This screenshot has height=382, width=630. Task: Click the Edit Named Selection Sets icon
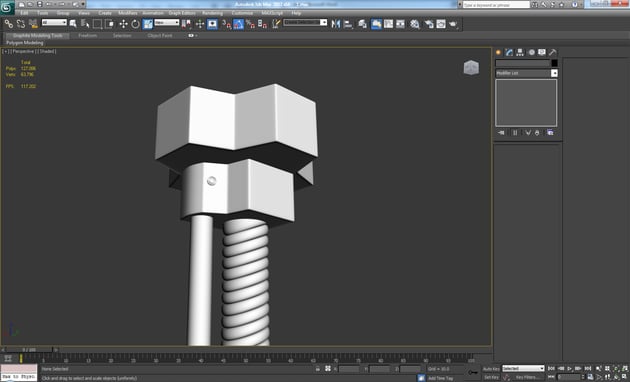coord(276,24)
